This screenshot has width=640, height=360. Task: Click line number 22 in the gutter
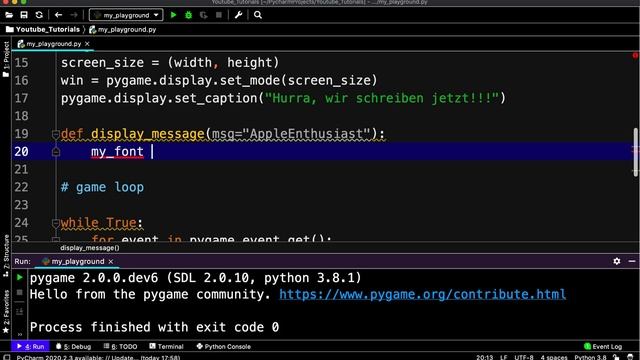point(21,187)
